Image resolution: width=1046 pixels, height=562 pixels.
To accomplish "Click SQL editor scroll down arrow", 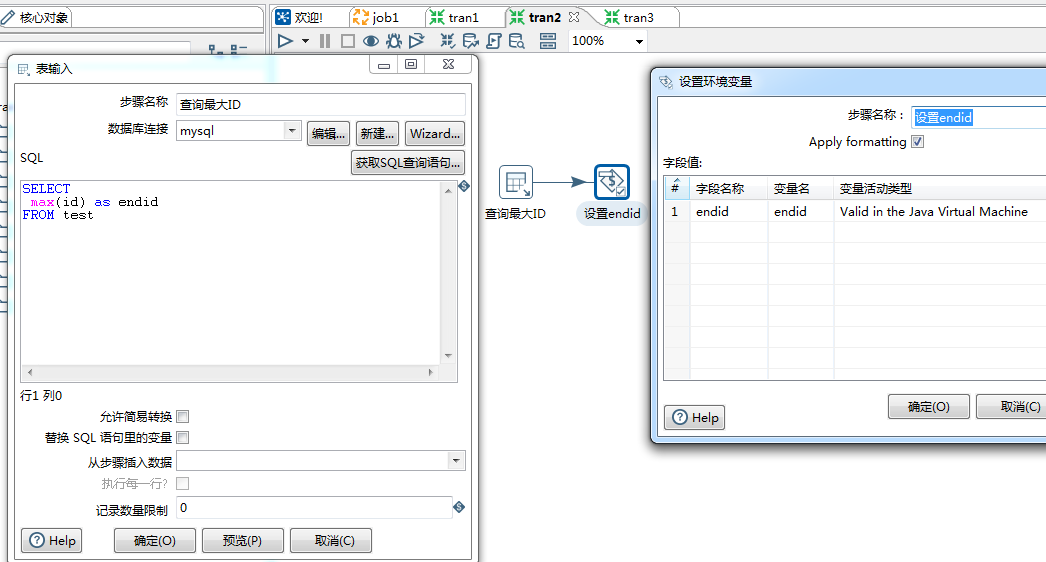I will coord(448,356).
